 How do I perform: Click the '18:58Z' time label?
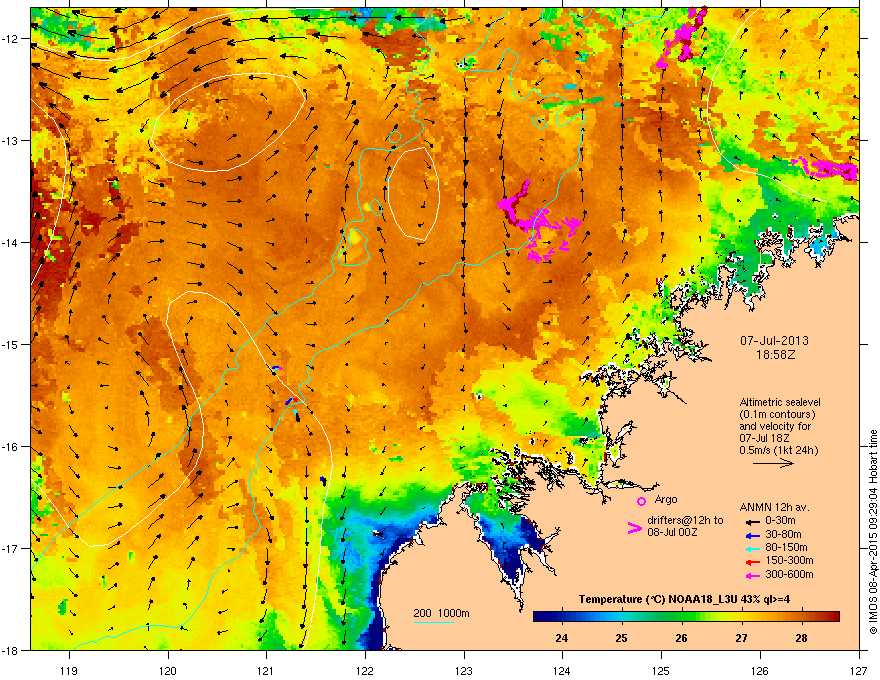coord(775,355)
